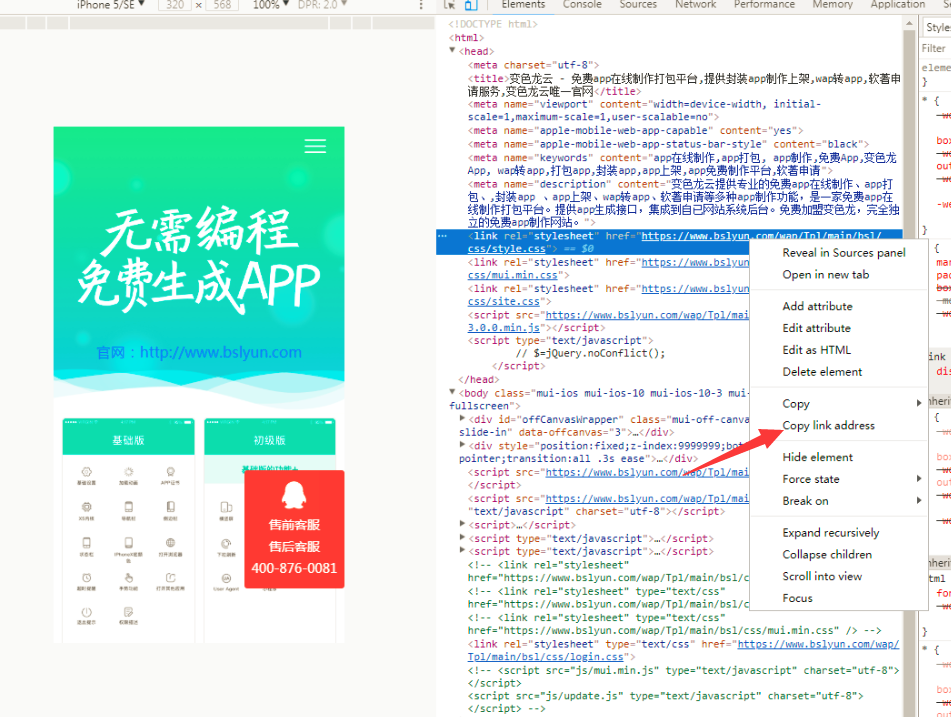
Task: Click the 售前客服 pre-sales support link
Action: click(x=294, y=525)
